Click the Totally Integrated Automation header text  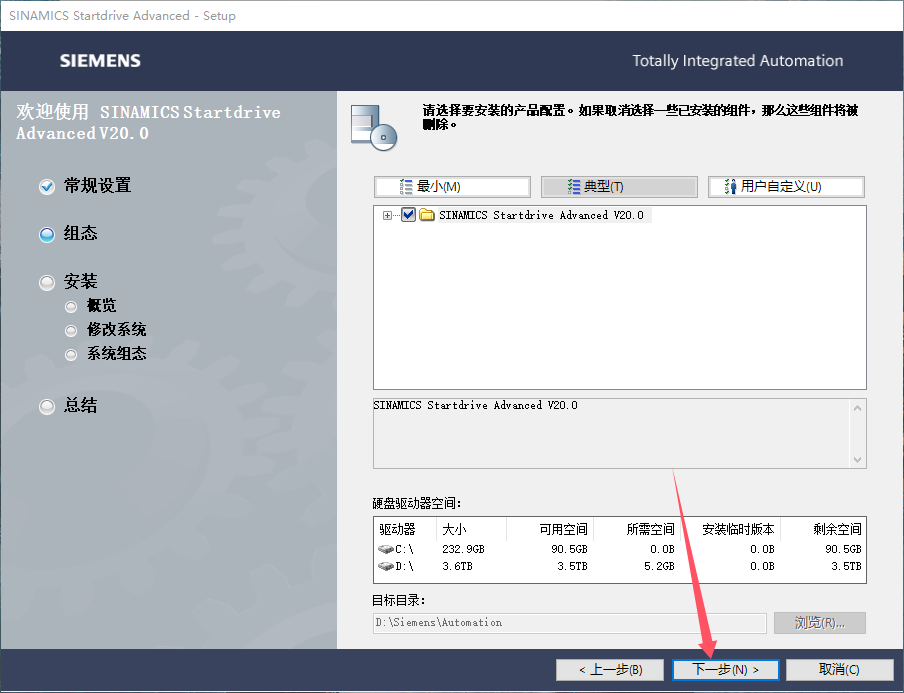pyautogui.click(x=737, y=61)
